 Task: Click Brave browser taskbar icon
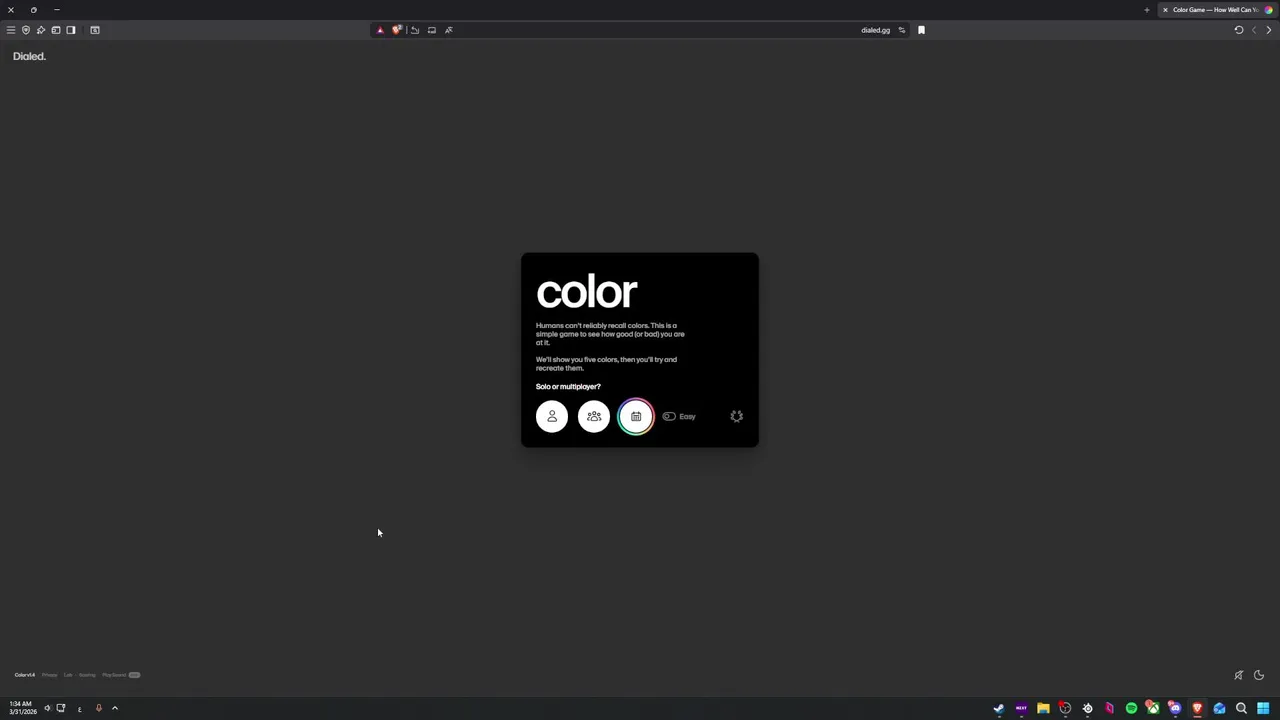point(1197,708)
